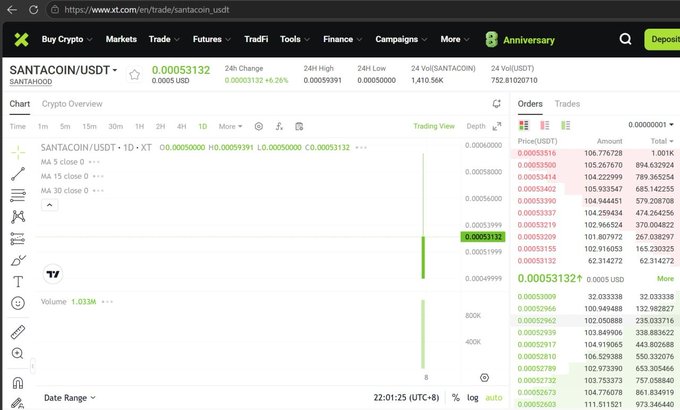The width and height of the screenshot is (680, 410).
Task: Select the 0.00053516 sell order row
Action: click(595, 153)
